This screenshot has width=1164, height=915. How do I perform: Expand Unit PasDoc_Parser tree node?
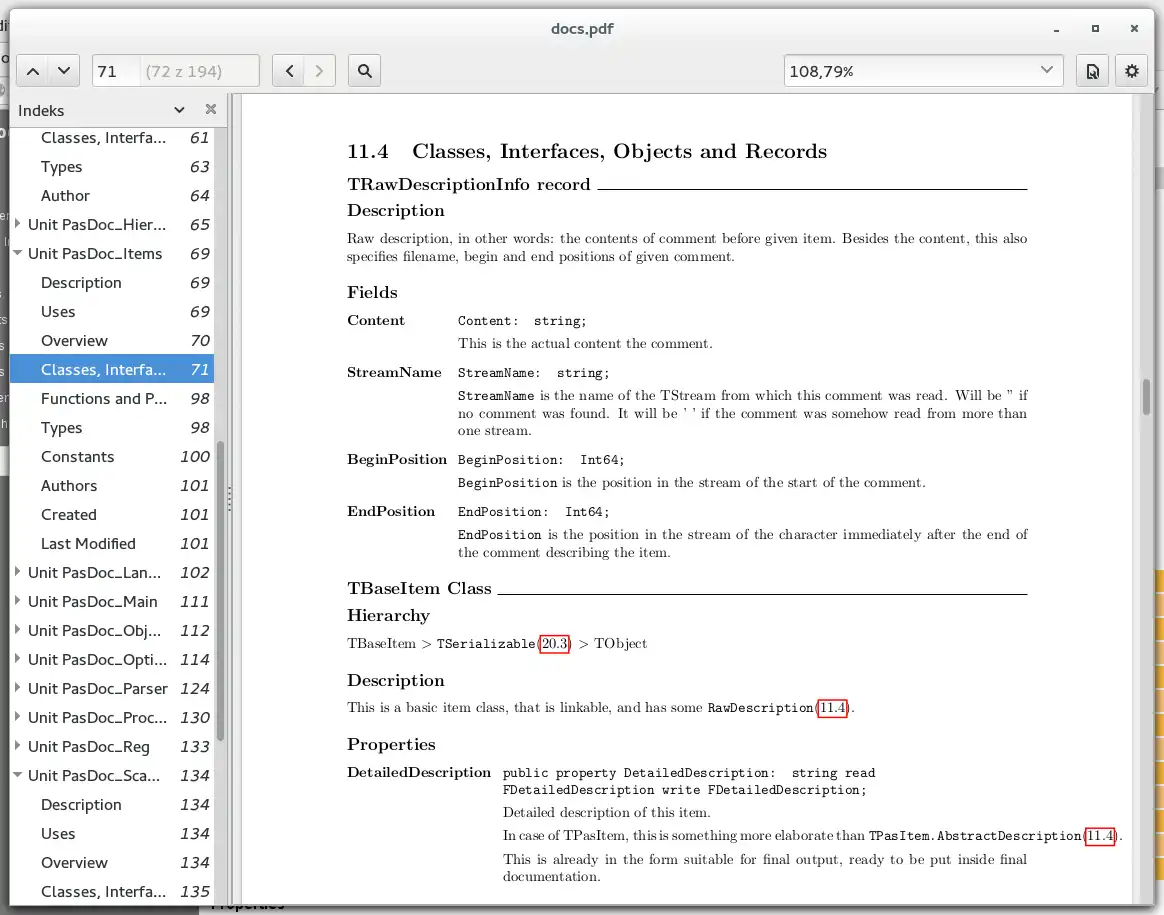click(x=17, y=687)
